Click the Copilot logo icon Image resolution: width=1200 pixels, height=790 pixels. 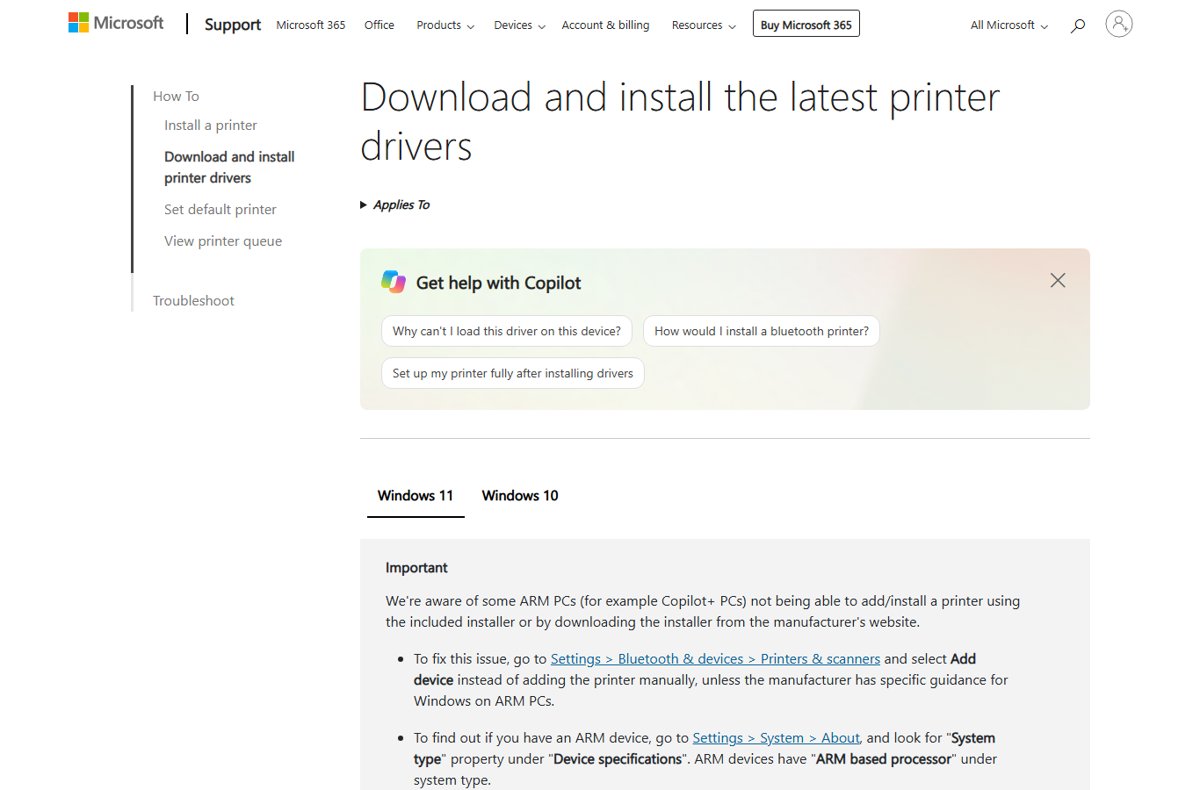(393, 282)
